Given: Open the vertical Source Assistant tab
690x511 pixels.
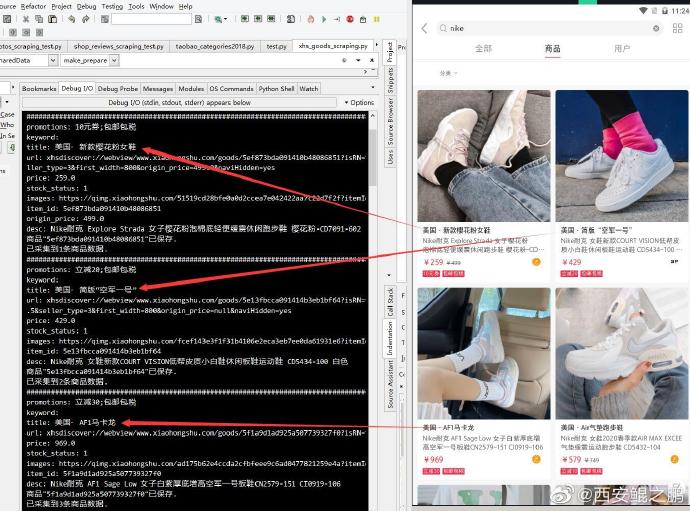Looking at the screenshot, I should click(390, 384).
